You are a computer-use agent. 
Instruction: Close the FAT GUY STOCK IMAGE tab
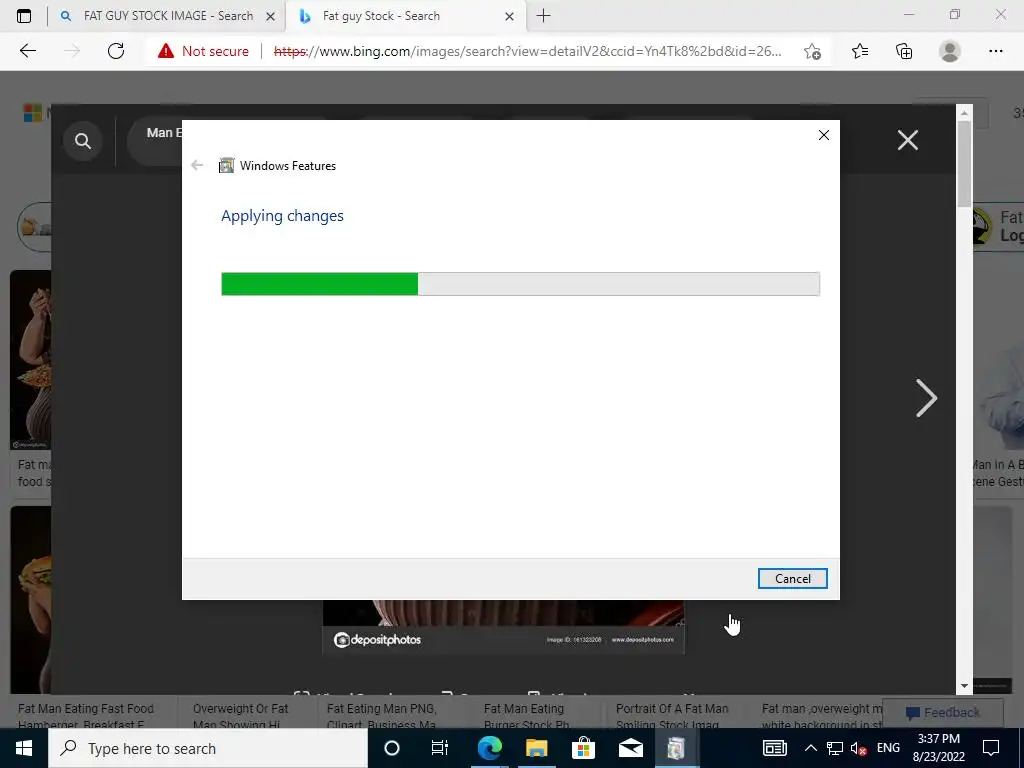tap(270, 16)
